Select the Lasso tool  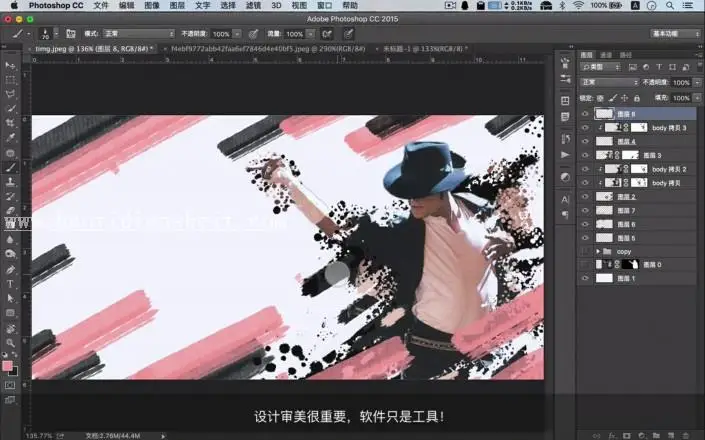point(10,94)
